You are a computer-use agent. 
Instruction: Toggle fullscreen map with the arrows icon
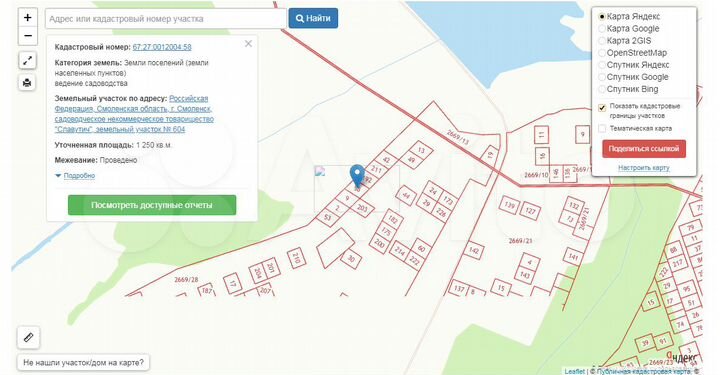pyautogui.click(x=28, y=60)
